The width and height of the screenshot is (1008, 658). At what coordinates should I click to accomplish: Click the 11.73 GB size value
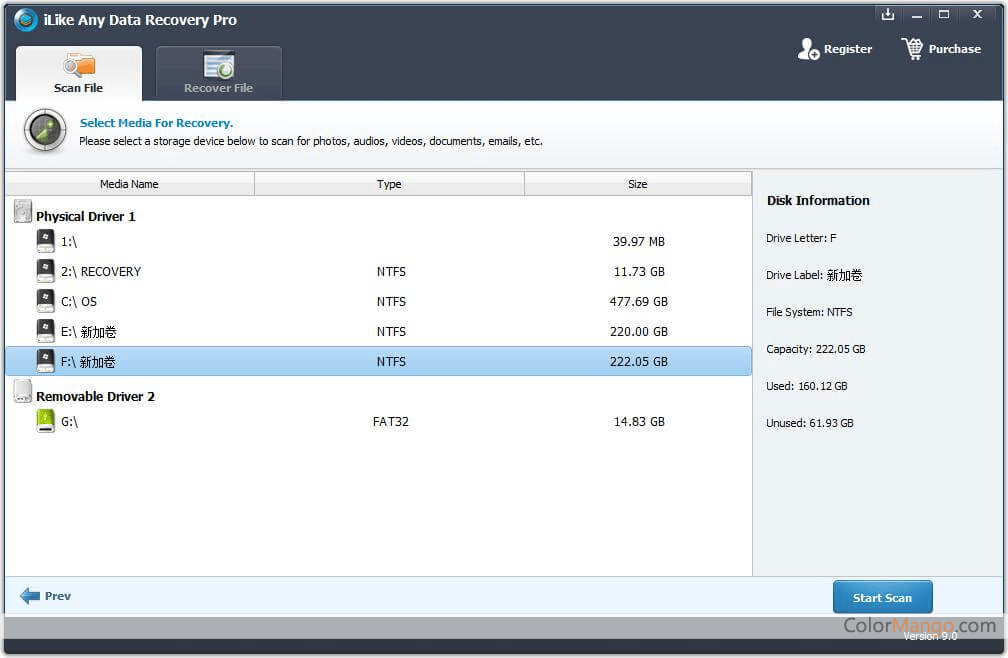pos(639,272)
